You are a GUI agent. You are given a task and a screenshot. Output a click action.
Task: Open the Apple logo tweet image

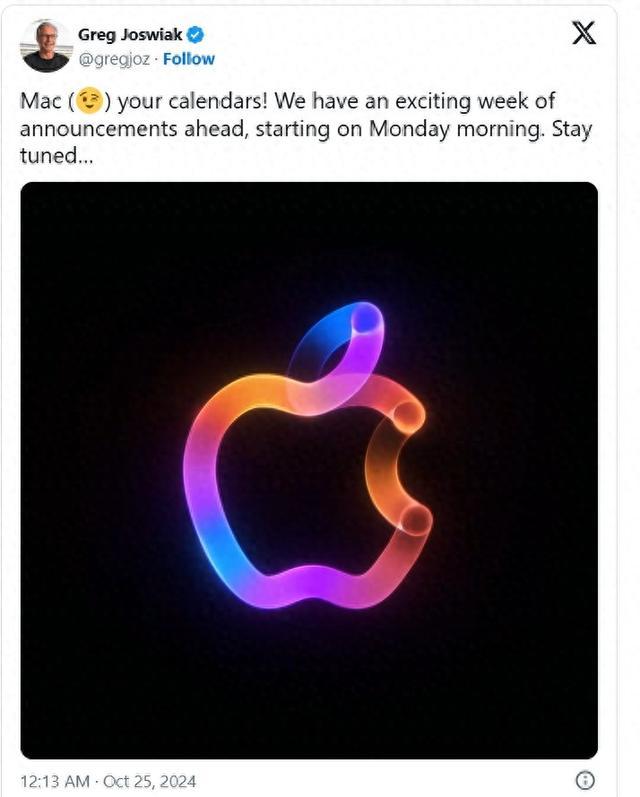(309, 470)
